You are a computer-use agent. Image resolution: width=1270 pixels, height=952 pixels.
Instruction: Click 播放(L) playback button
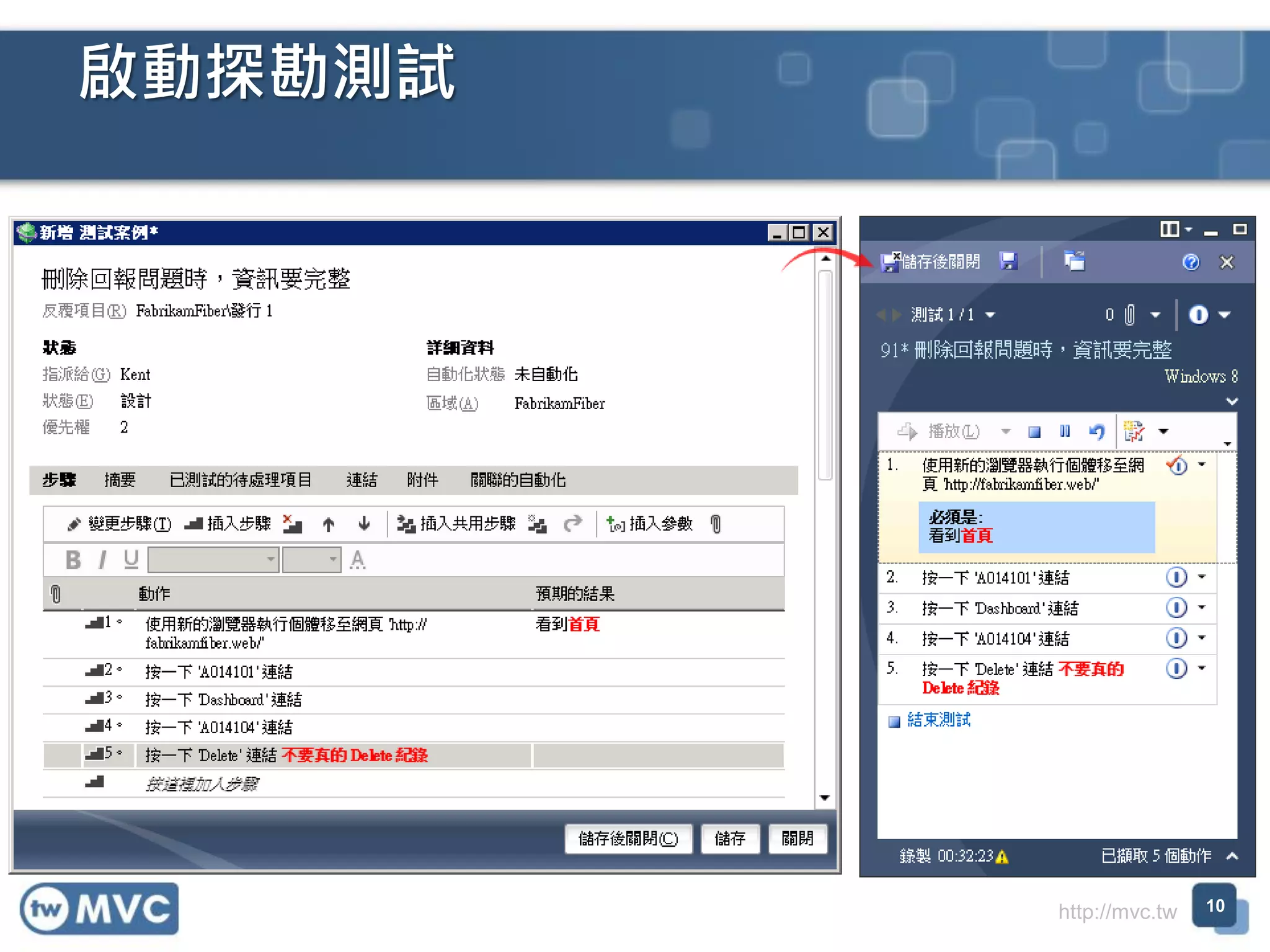pos(938,431)
